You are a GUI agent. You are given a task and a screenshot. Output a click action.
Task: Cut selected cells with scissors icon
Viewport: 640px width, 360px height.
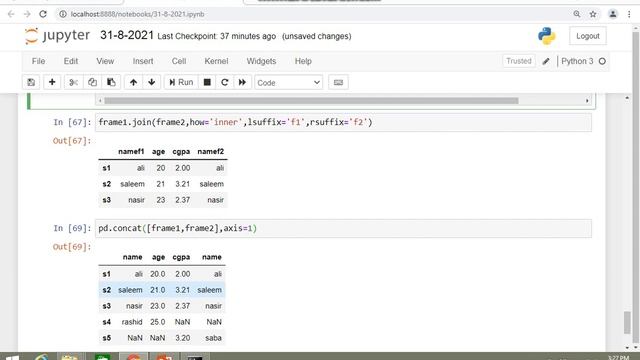pos(73,82)
